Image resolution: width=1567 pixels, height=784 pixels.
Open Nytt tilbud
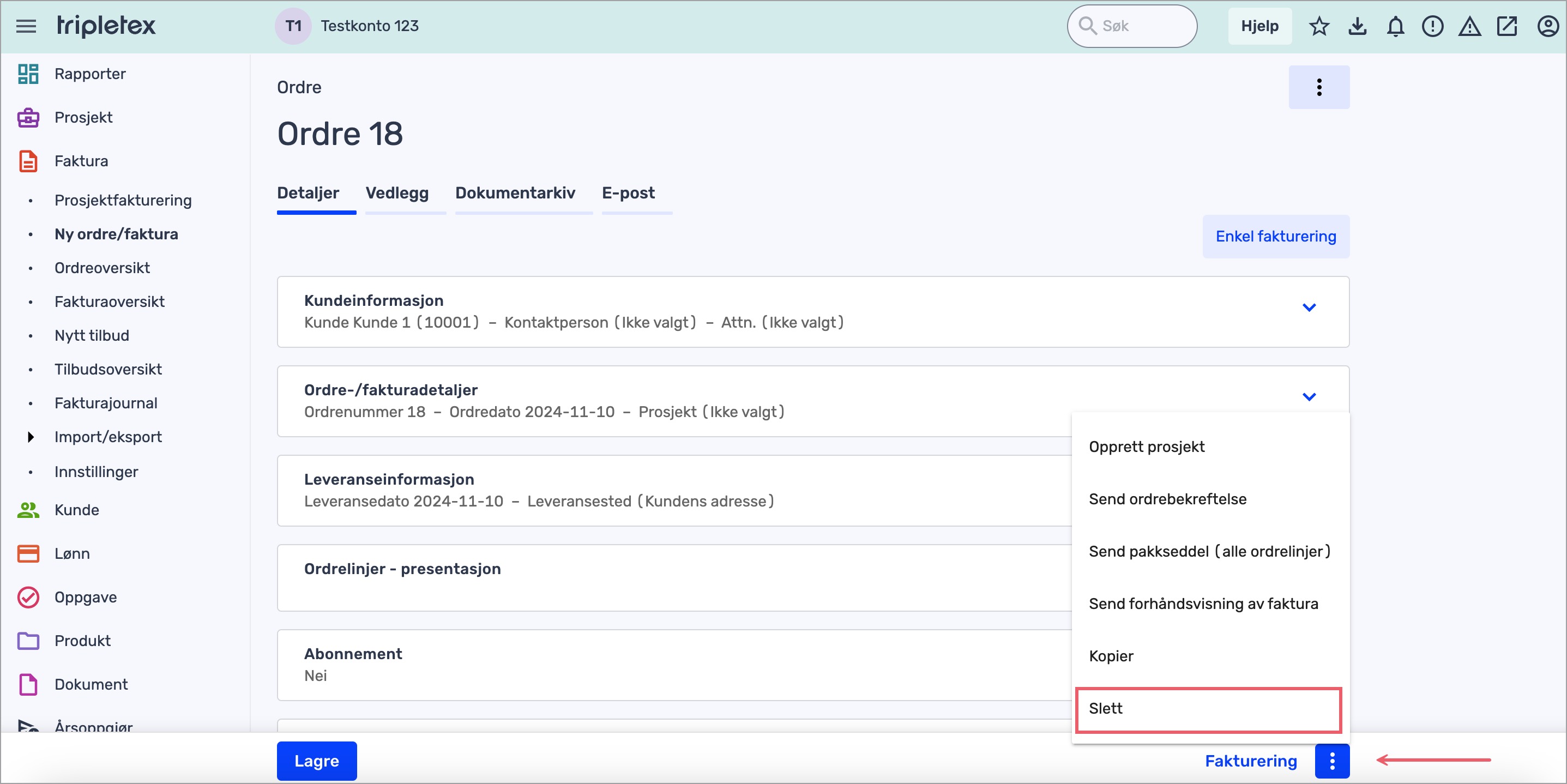(92, 335)
